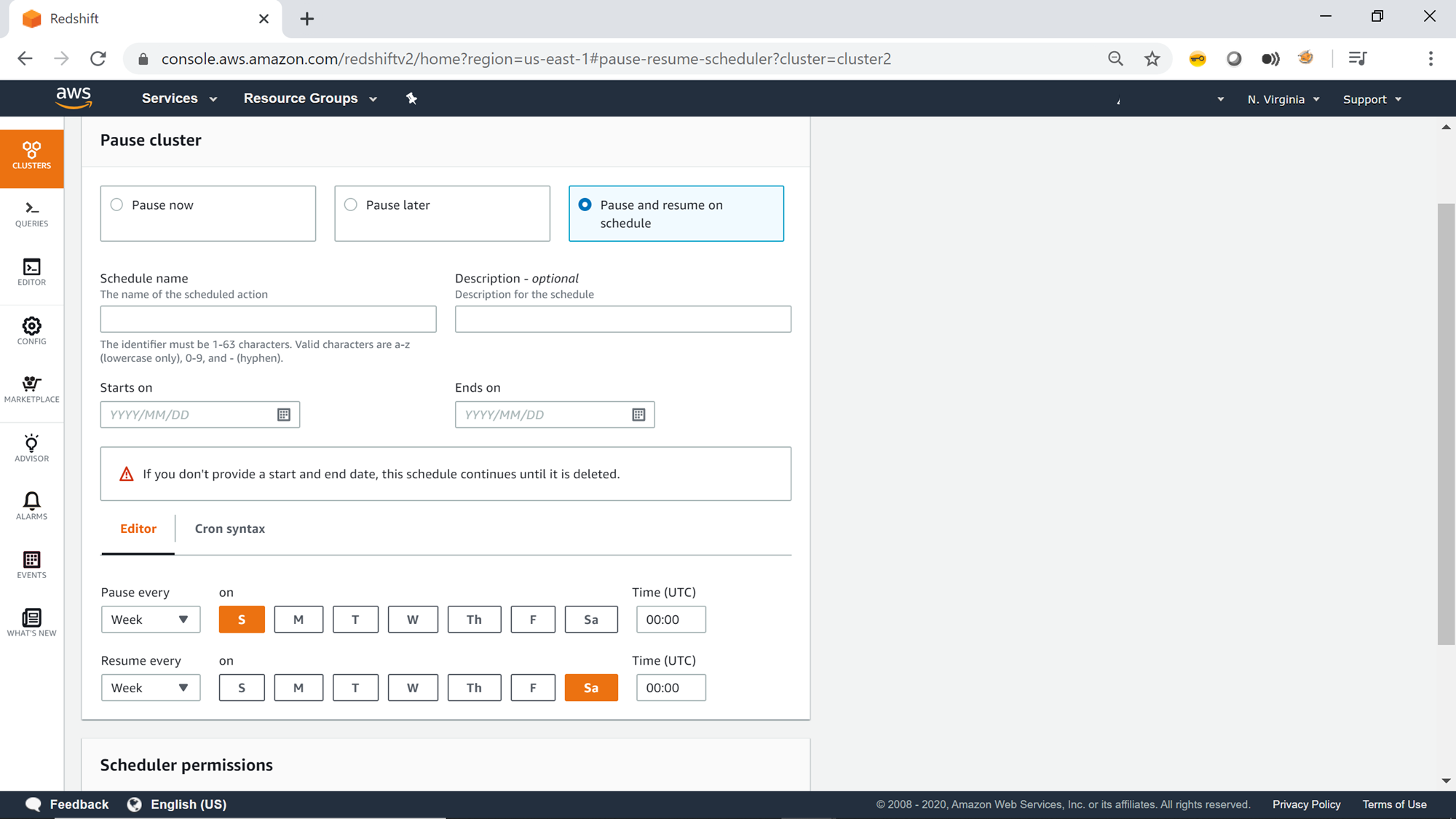Expand the Resume every Week dropdown
The height and width of the screenshot is (819, 1456).
[151, 688]
